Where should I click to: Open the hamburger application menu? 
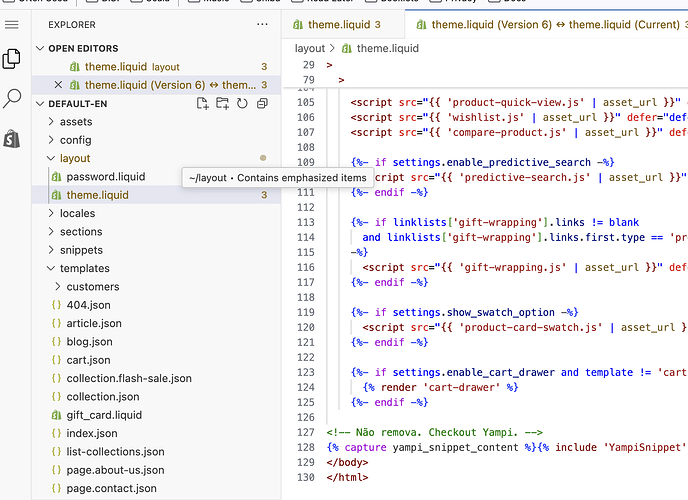point(12,25)
